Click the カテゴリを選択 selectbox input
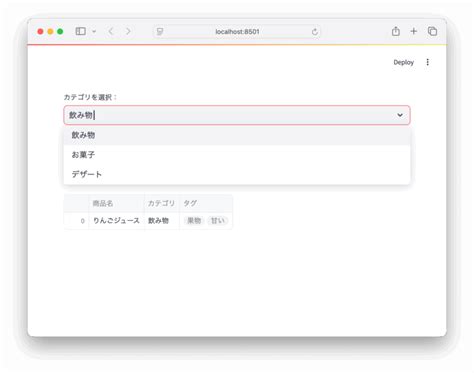Viewport: 474px width, 373px height. 237,115
